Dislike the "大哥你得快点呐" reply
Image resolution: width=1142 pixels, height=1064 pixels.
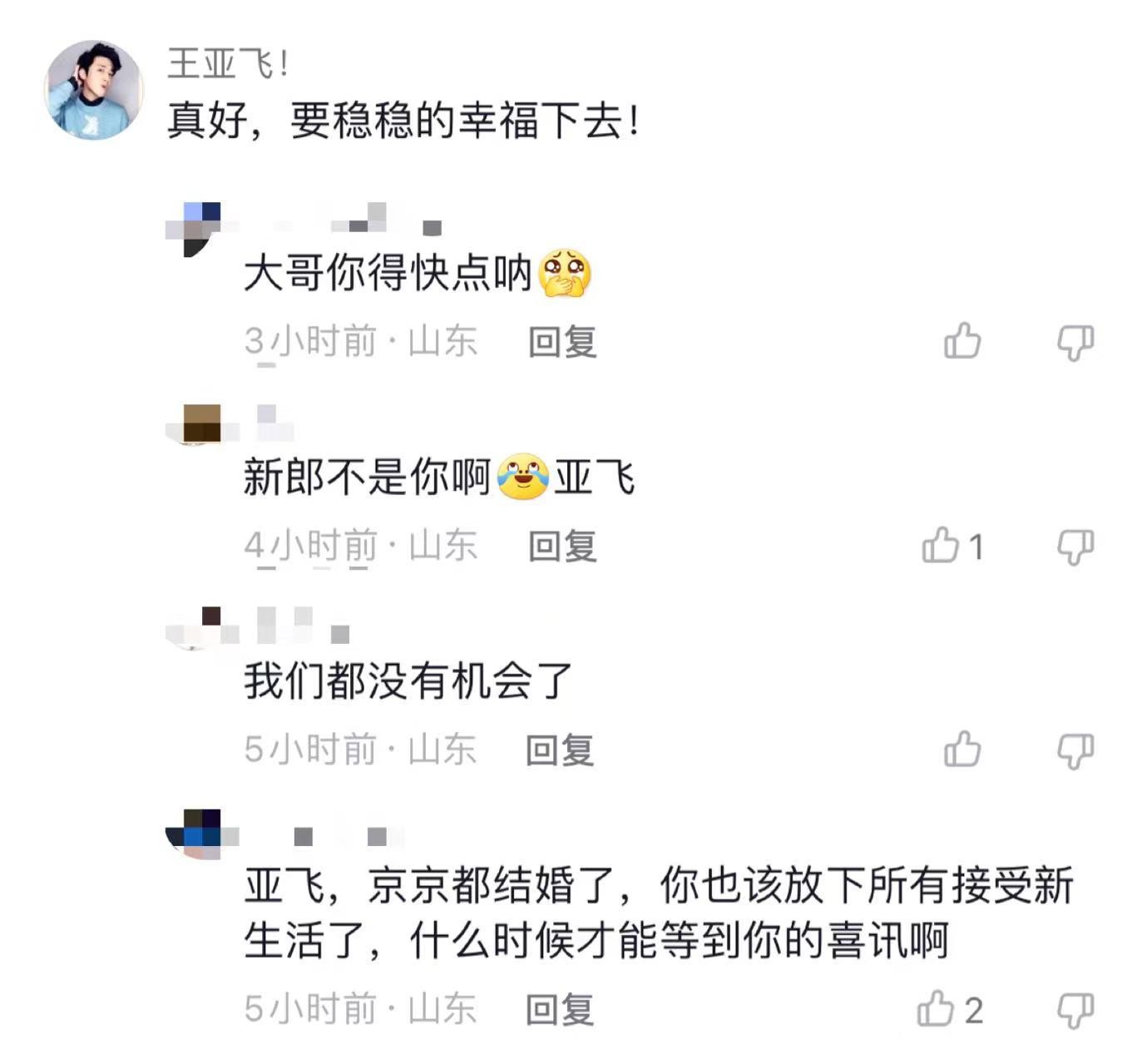coord(1075,342)
